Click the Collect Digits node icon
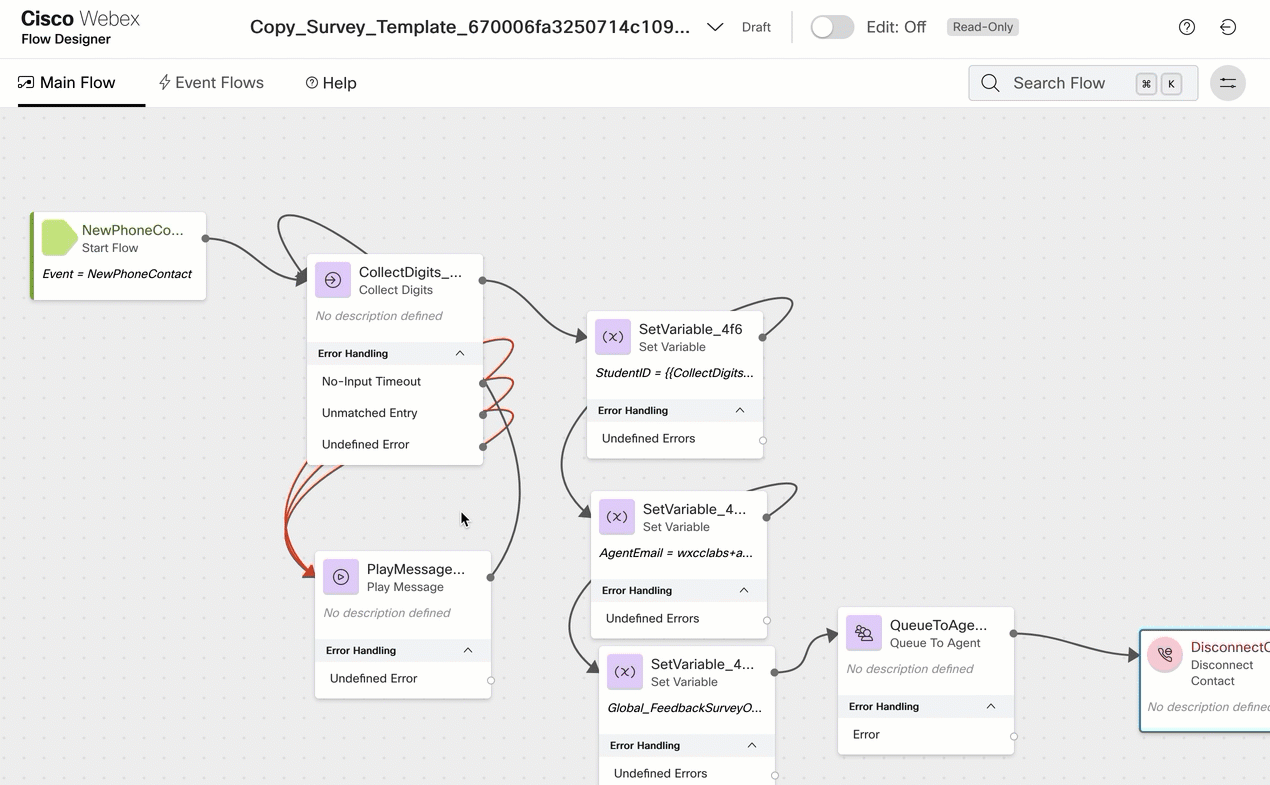This screenshot has width=1270, height=785. 333,280
